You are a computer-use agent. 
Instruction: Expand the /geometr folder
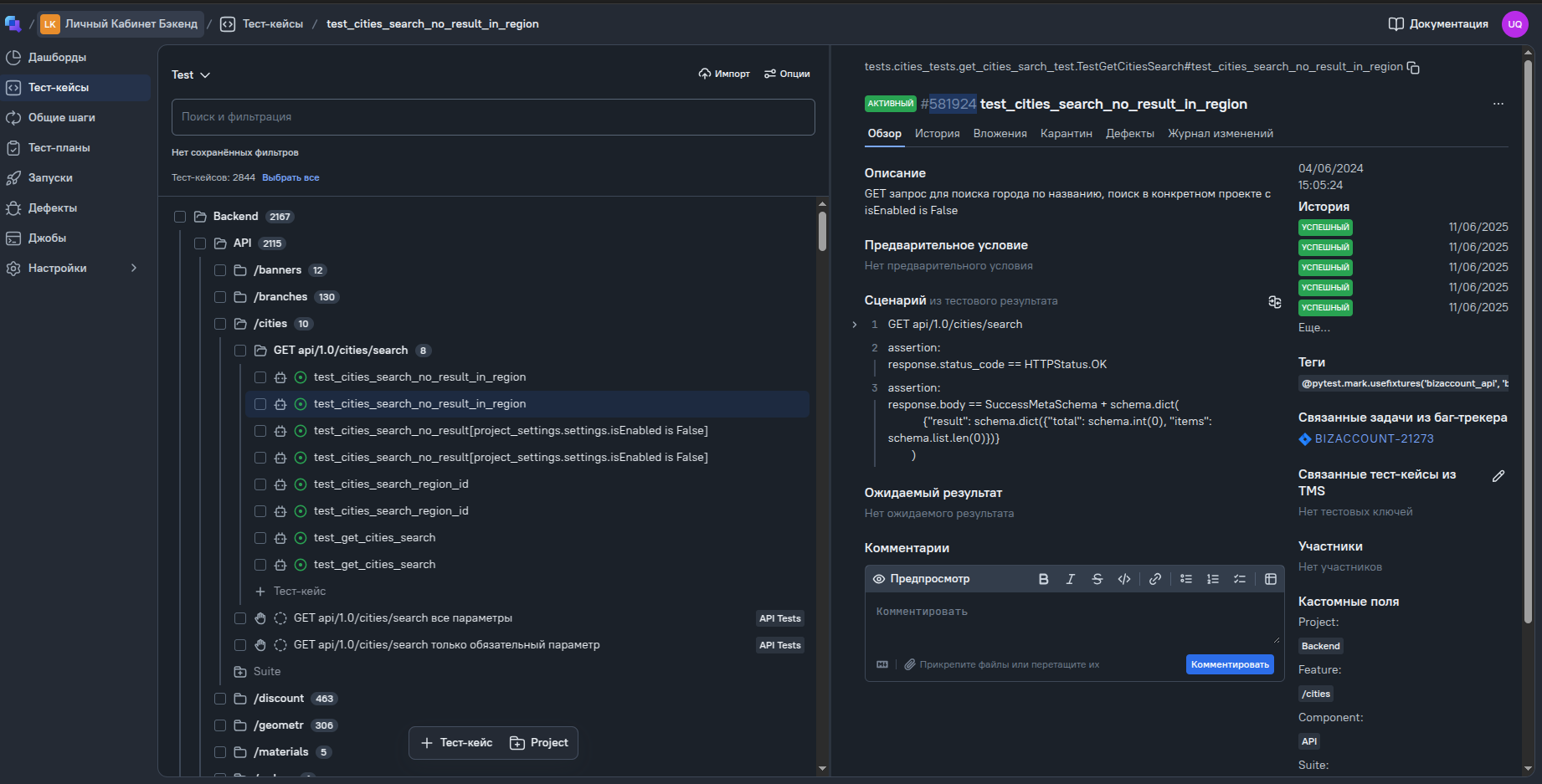pyautogui.click(x=240, y=725)
